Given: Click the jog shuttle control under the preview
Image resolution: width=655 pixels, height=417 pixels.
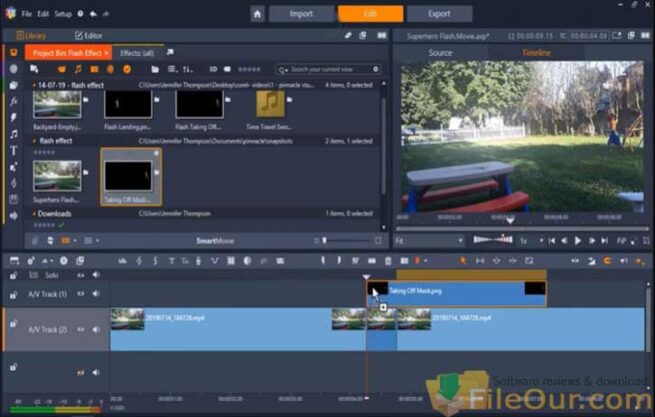Looking at the screenshot, I should coord(493,240).
